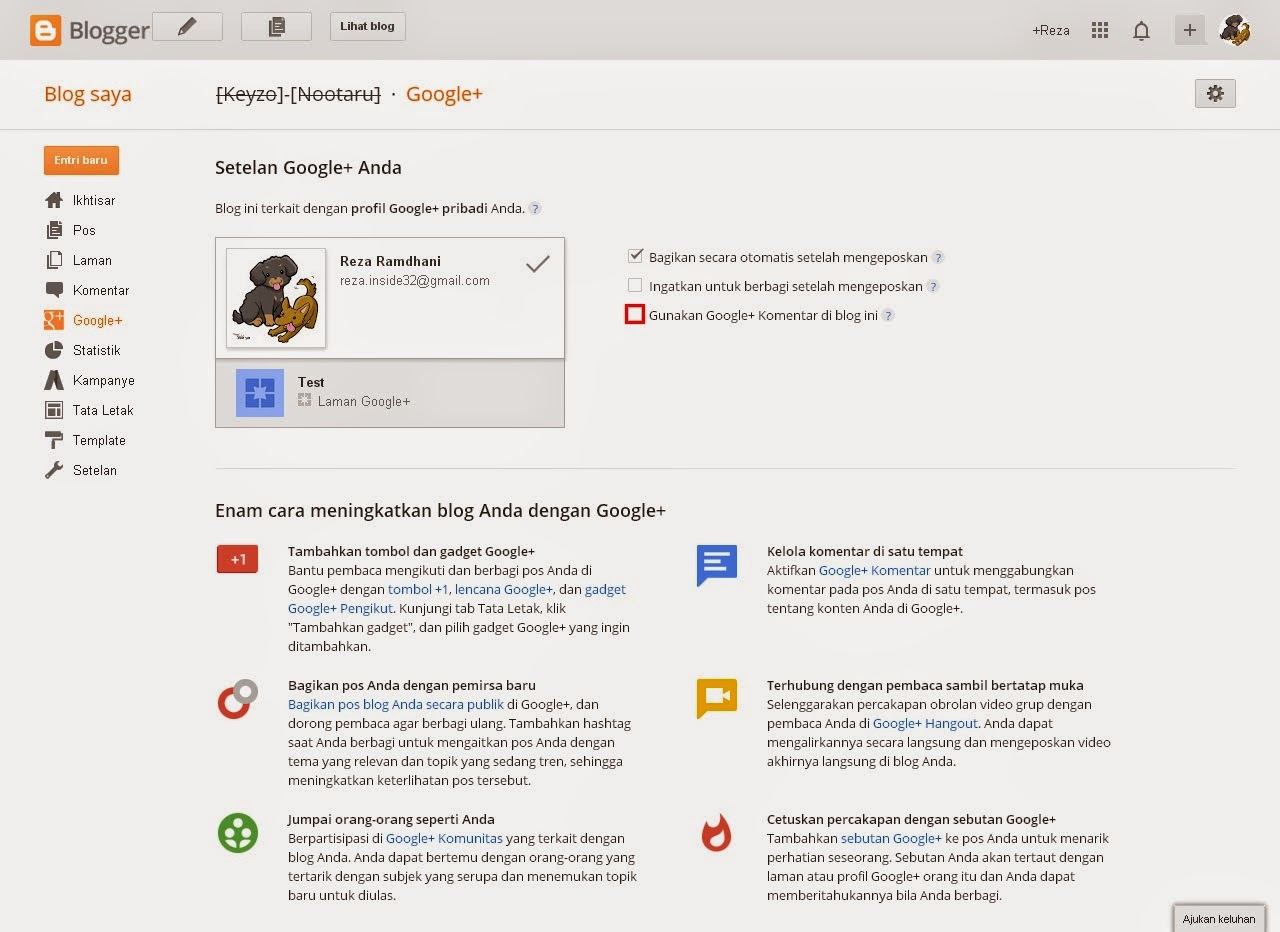Click the Statistik pie chart icon
This screenshot has height=932, width=1280.
pyautogui.click(x=54, y=350)
